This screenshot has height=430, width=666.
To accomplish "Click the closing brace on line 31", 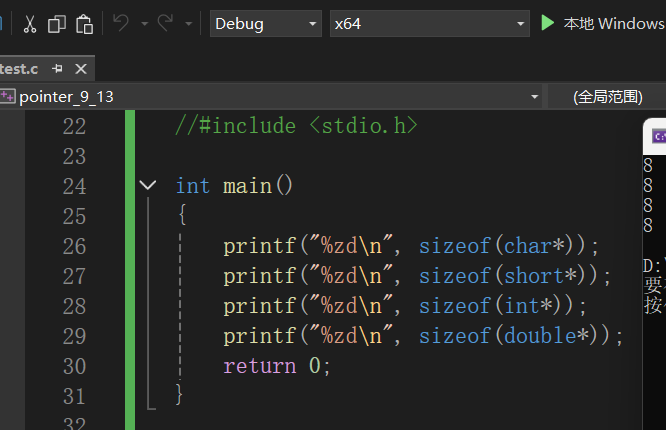I will click(x=179, y=395).
